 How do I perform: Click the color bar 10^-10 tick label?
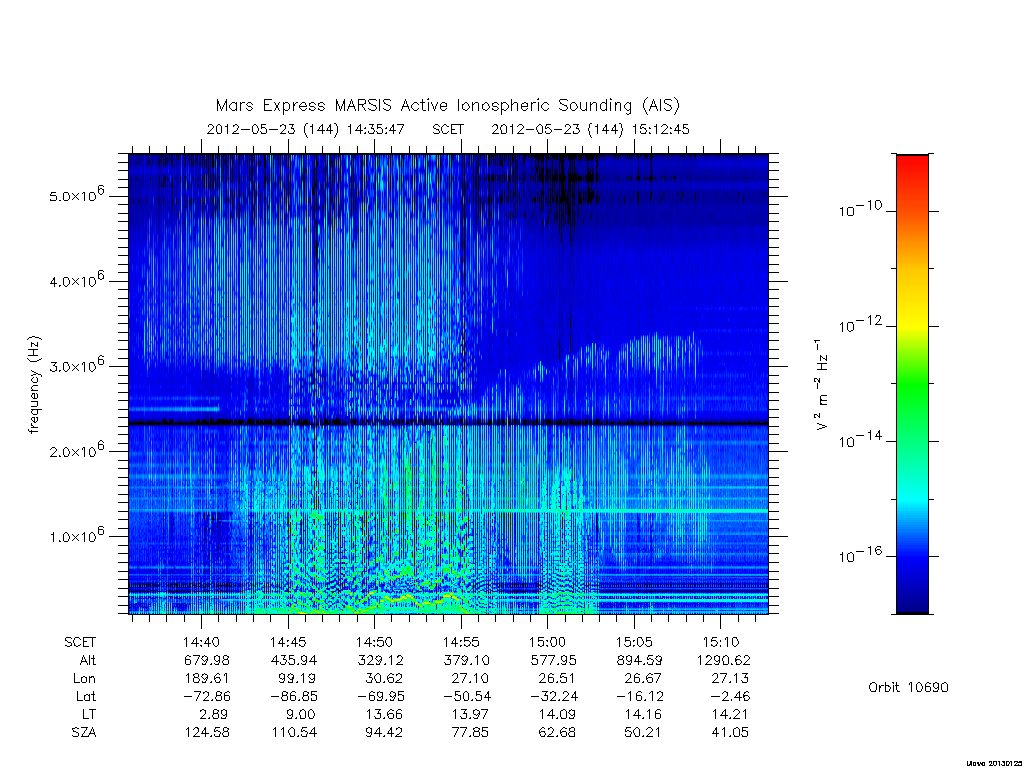860,208
